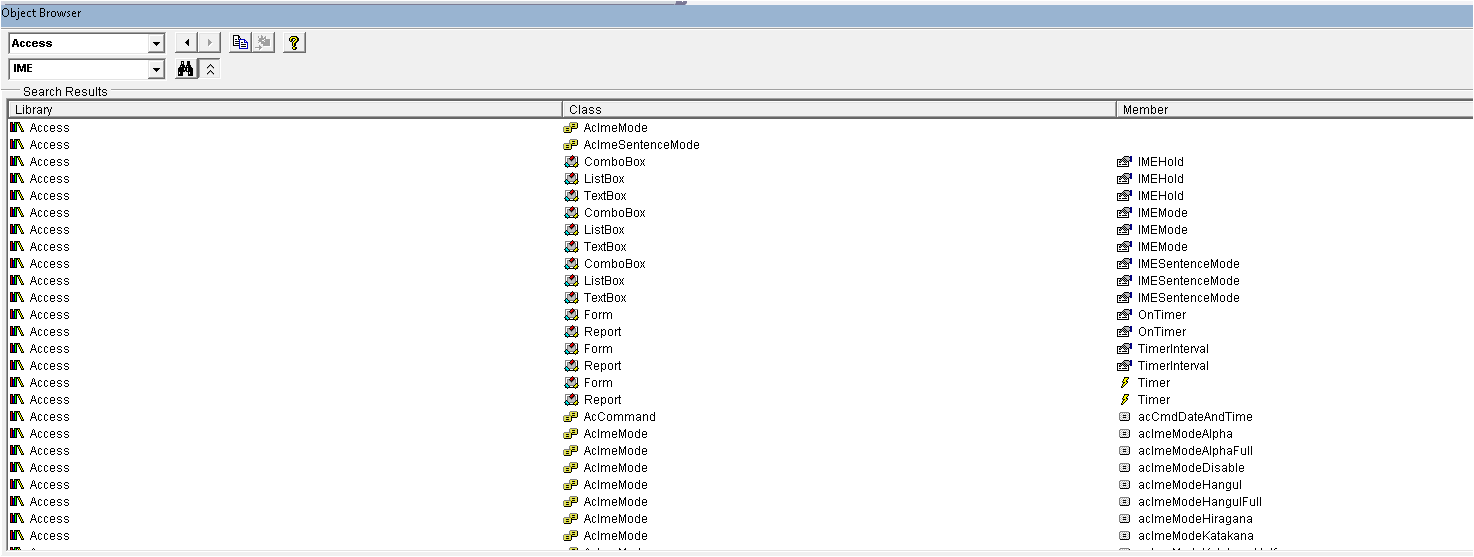Hide search results with the double-chevron button

210,69
